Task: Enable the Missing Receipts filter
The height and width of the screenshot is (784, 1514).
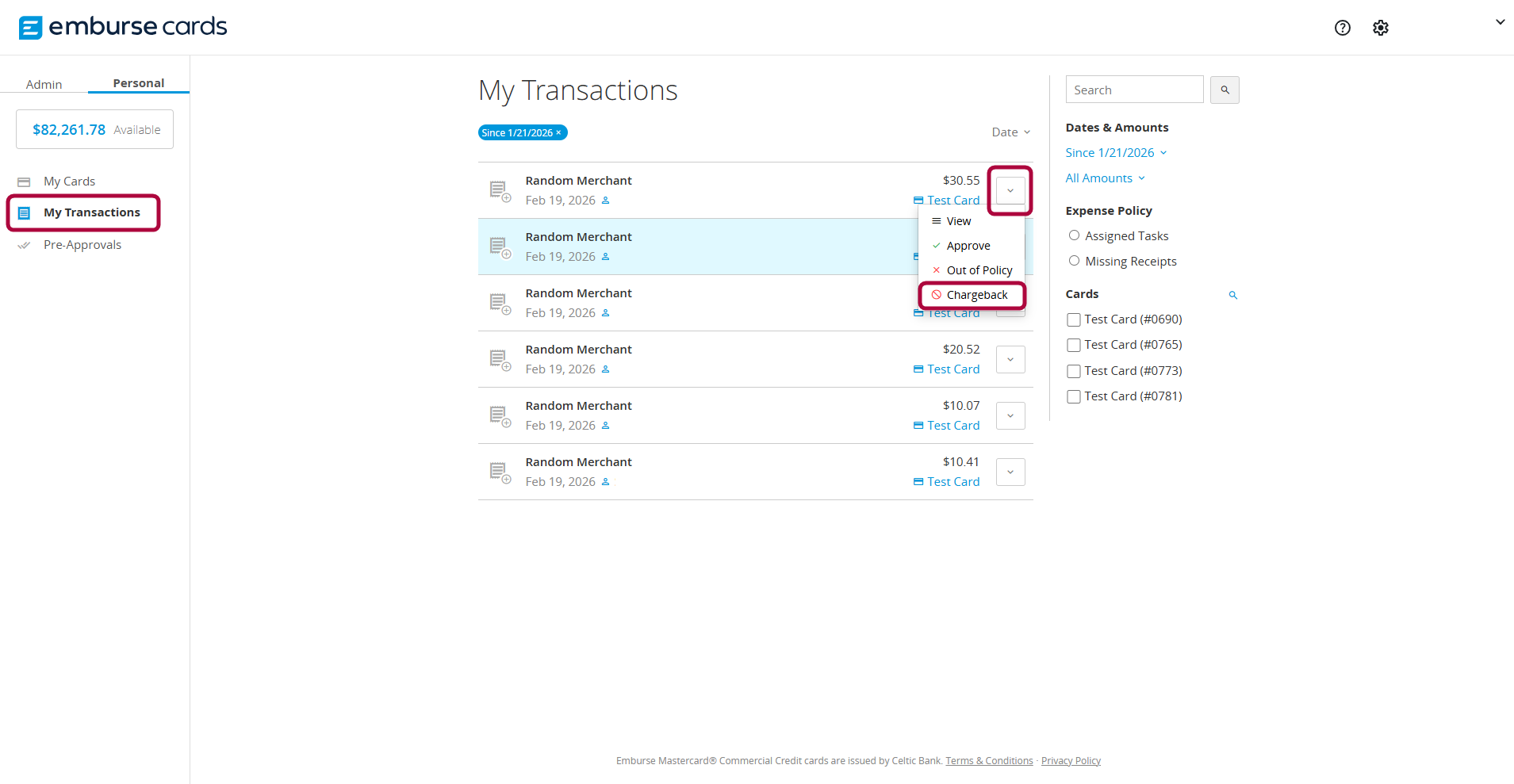Action: coord(1075,260)
